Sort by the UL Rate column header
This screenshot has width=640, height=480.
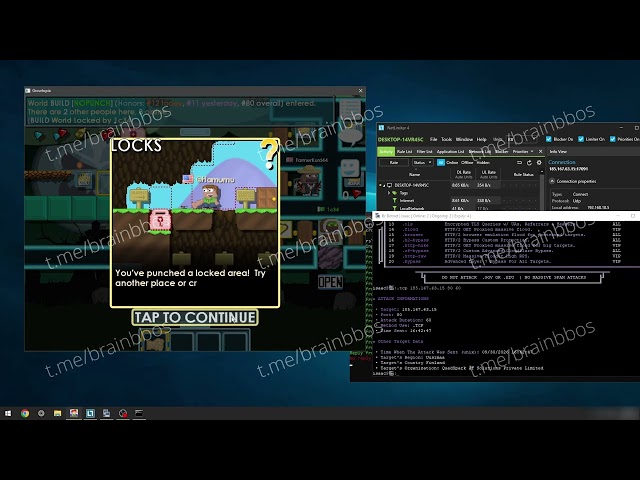tap(488, 174)
